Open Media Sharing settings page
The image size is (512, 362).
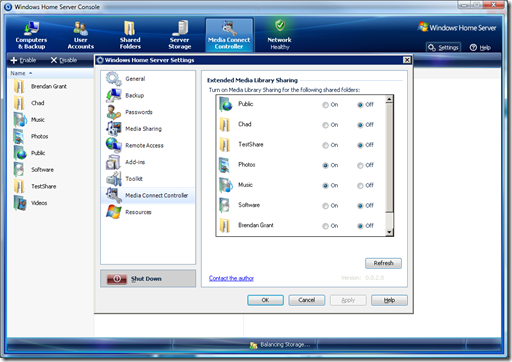pos(148,129)
